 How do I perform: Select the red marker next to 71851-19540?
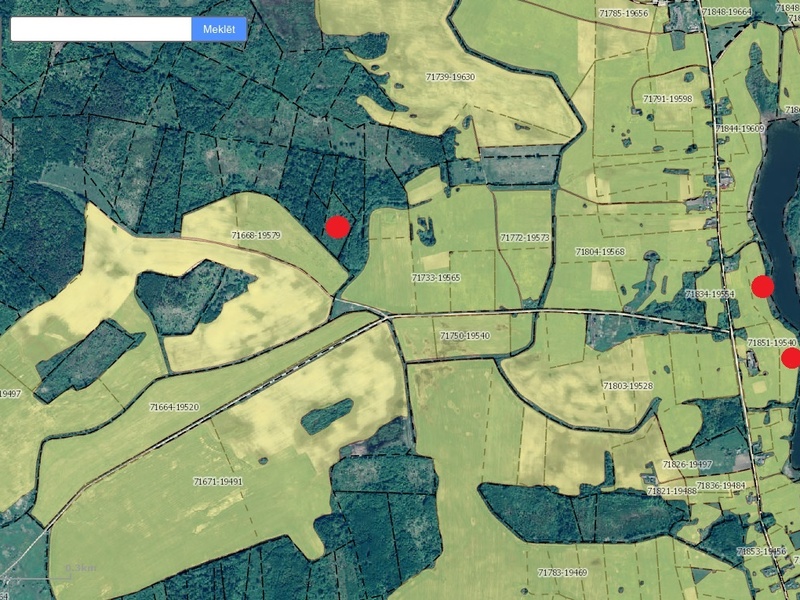(791, 358)
